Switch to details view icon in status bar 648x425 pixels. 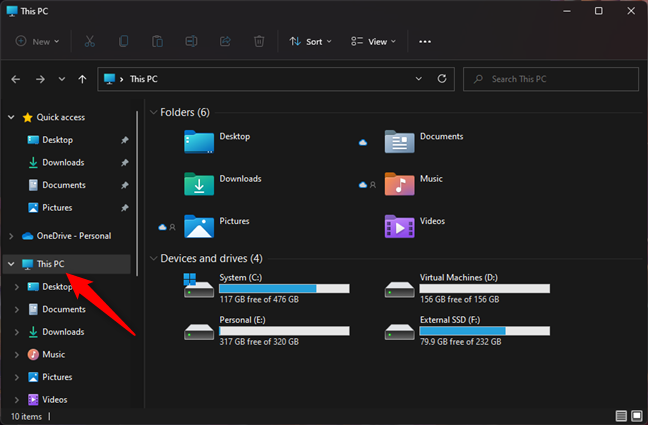(x=621, y=416)
